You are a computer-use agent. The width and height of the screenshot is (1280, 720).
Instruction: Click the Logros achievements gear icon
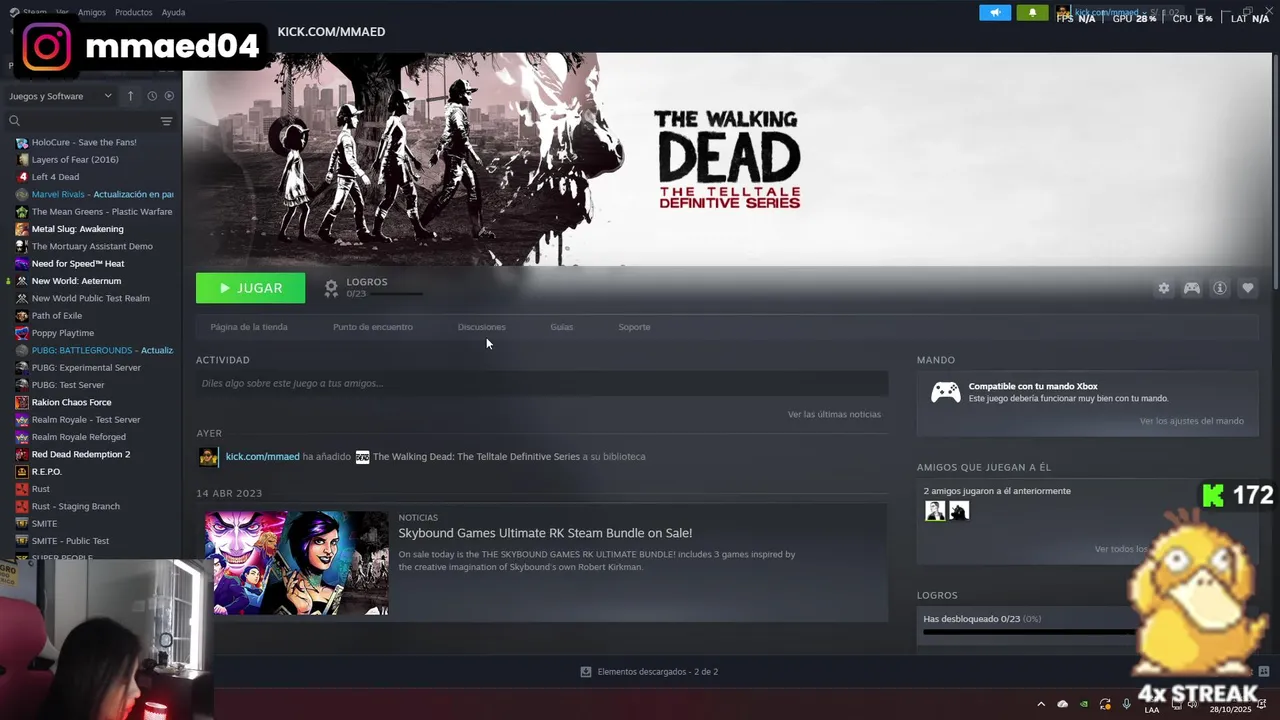click(x=331, y=288)
